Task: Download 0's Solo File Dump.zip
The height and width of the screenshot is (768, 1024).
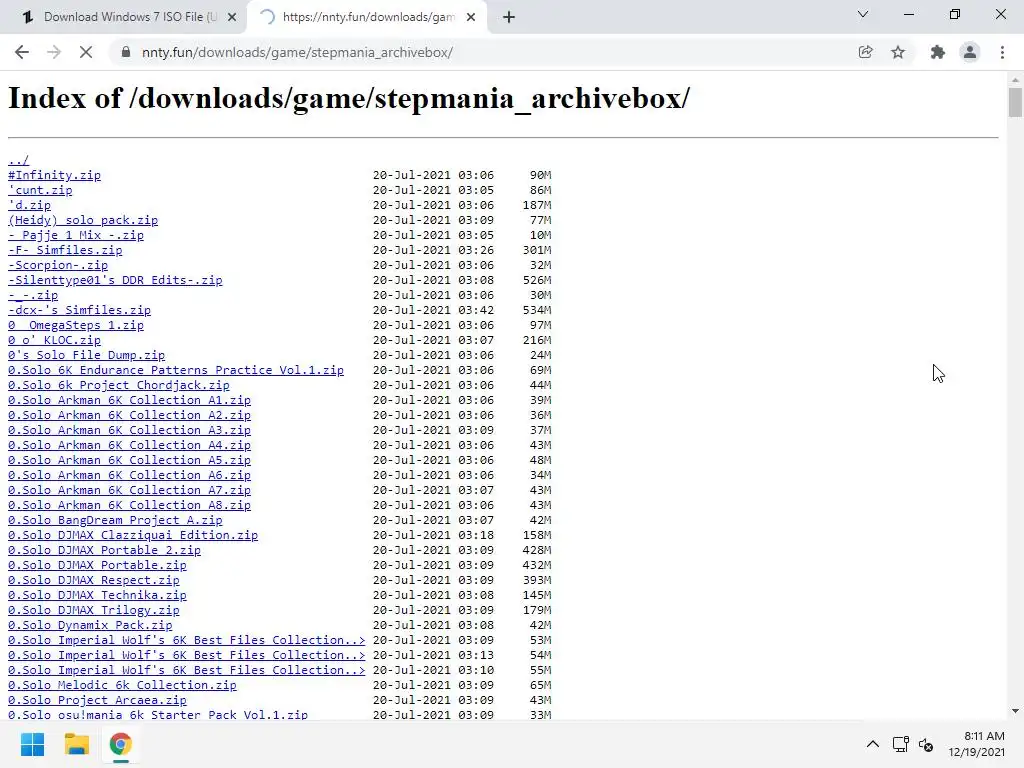Action: (x=86, y=355)
